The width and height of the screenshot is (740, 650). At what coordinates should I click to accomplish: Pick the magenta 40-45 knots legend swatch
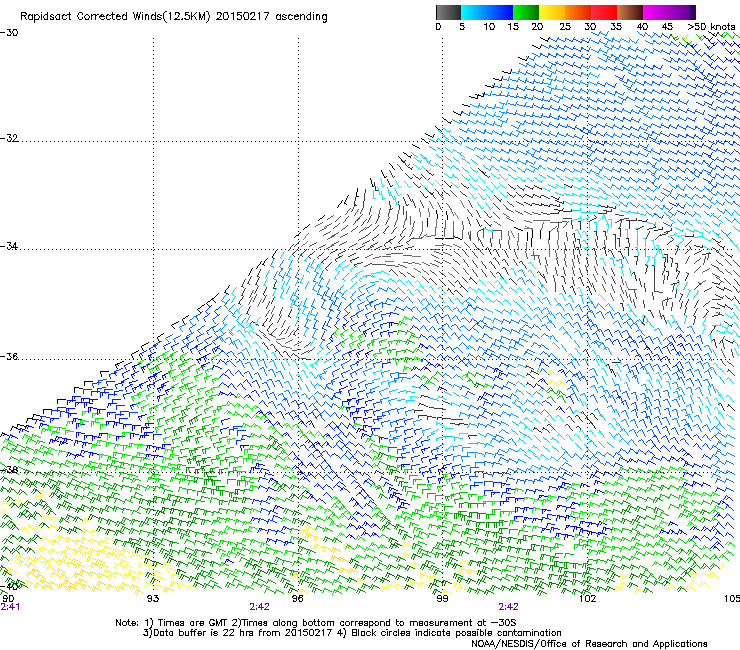point(656,12)
